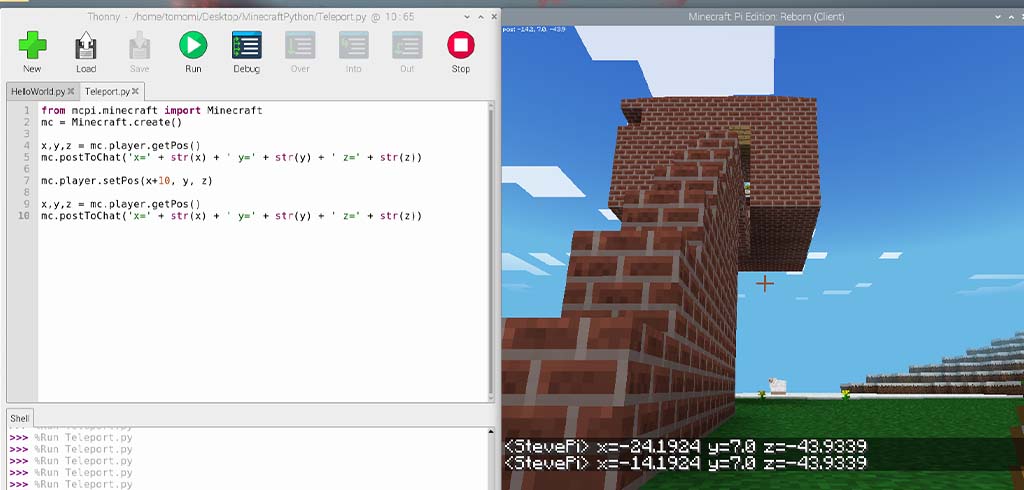Click the Shell panel vertical scrollbar
This screenshot has height=490, width=1024.
(491, 459)
